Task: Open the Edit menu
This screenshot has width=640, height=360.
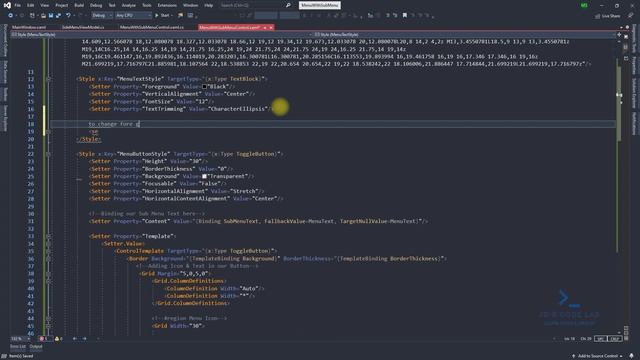Action: click(31, 5)
